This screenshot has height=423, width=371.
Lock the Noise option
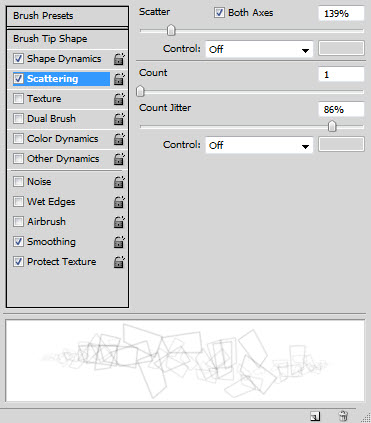click(x=119, y=182)
